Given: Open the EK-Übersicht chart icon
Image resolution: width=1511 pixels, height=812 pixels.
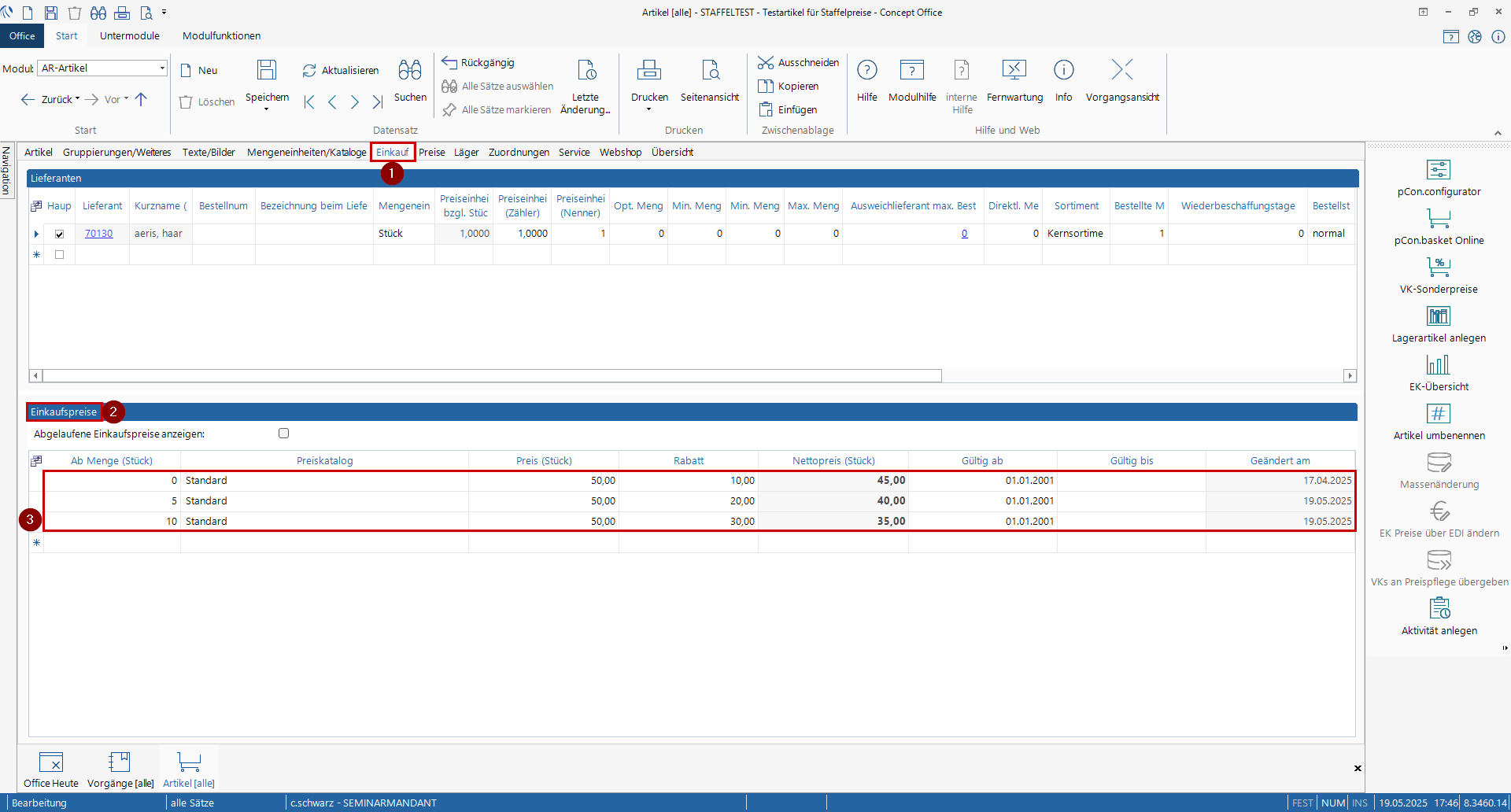Looking at the screenshot, I should pyautogui.click(x=1438, y=365).
